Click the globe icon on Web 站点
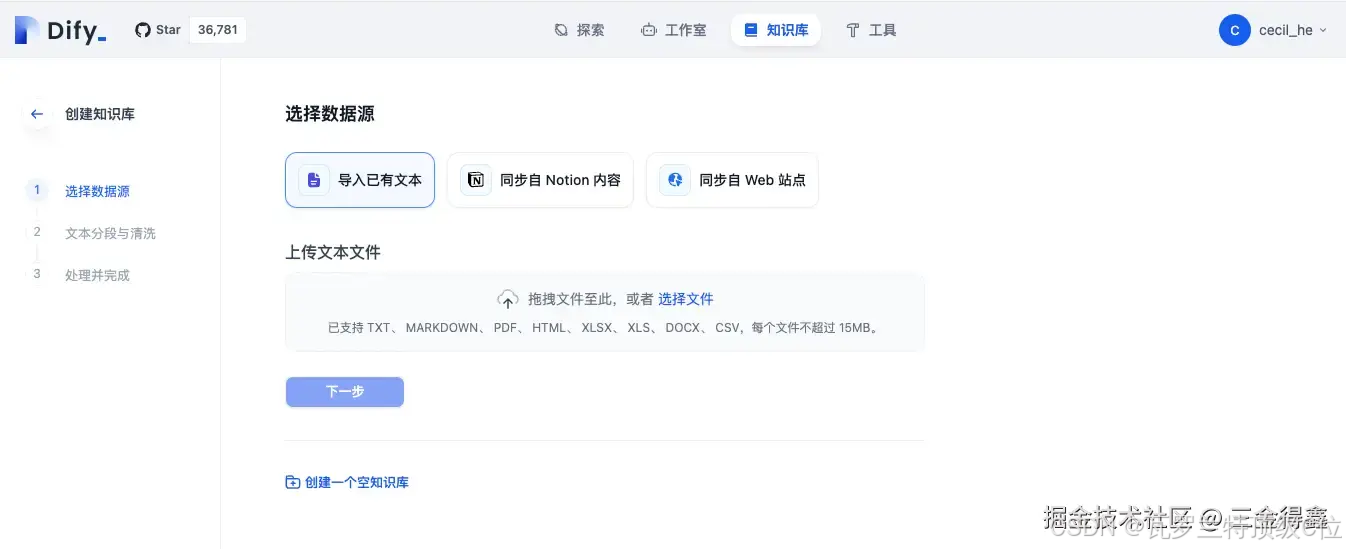Screen dimensions: 1346x549 pos(675,180)
